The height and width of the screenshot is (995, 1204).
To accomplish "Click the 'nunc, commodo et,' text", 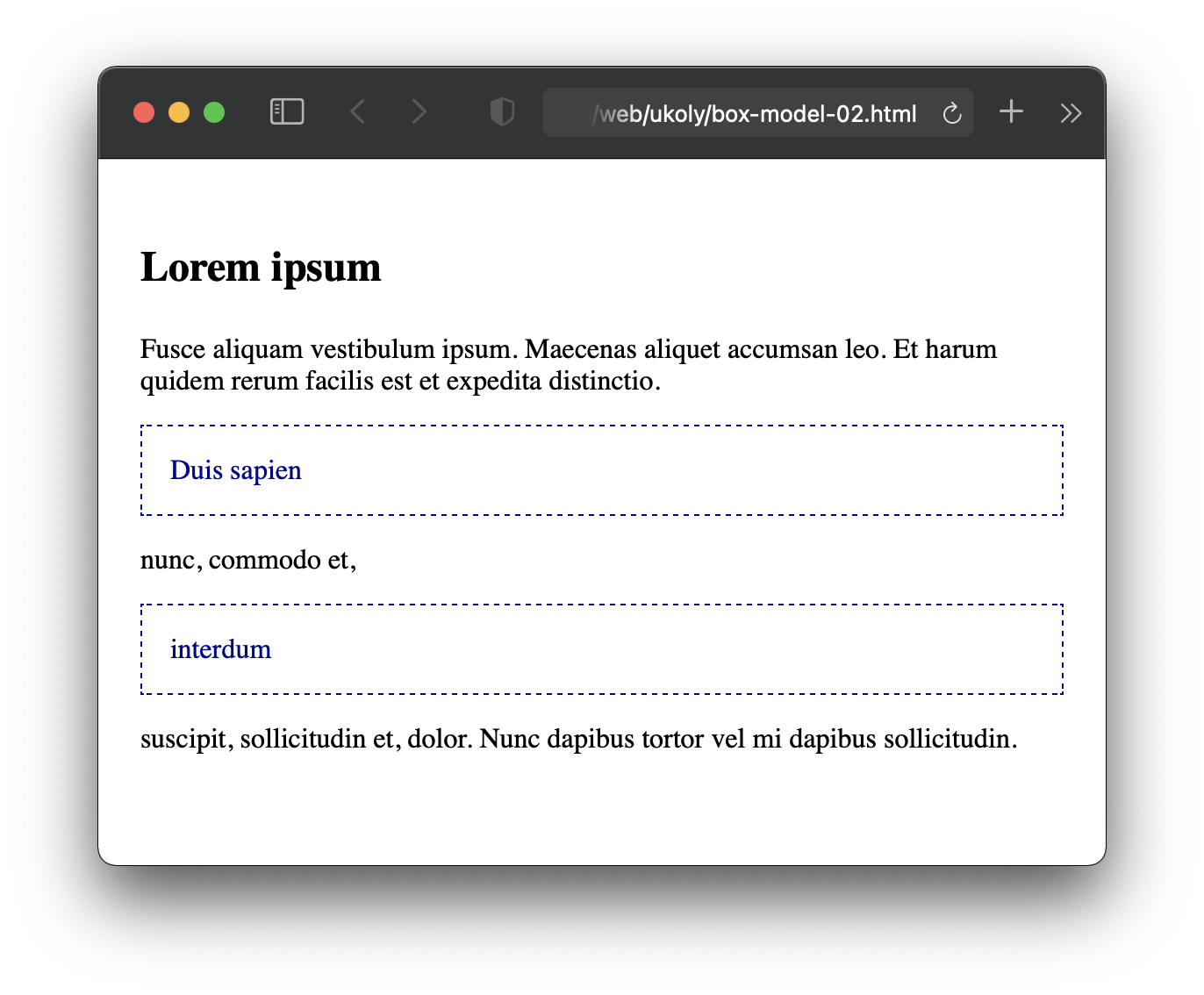I will [x=248, y=560].
